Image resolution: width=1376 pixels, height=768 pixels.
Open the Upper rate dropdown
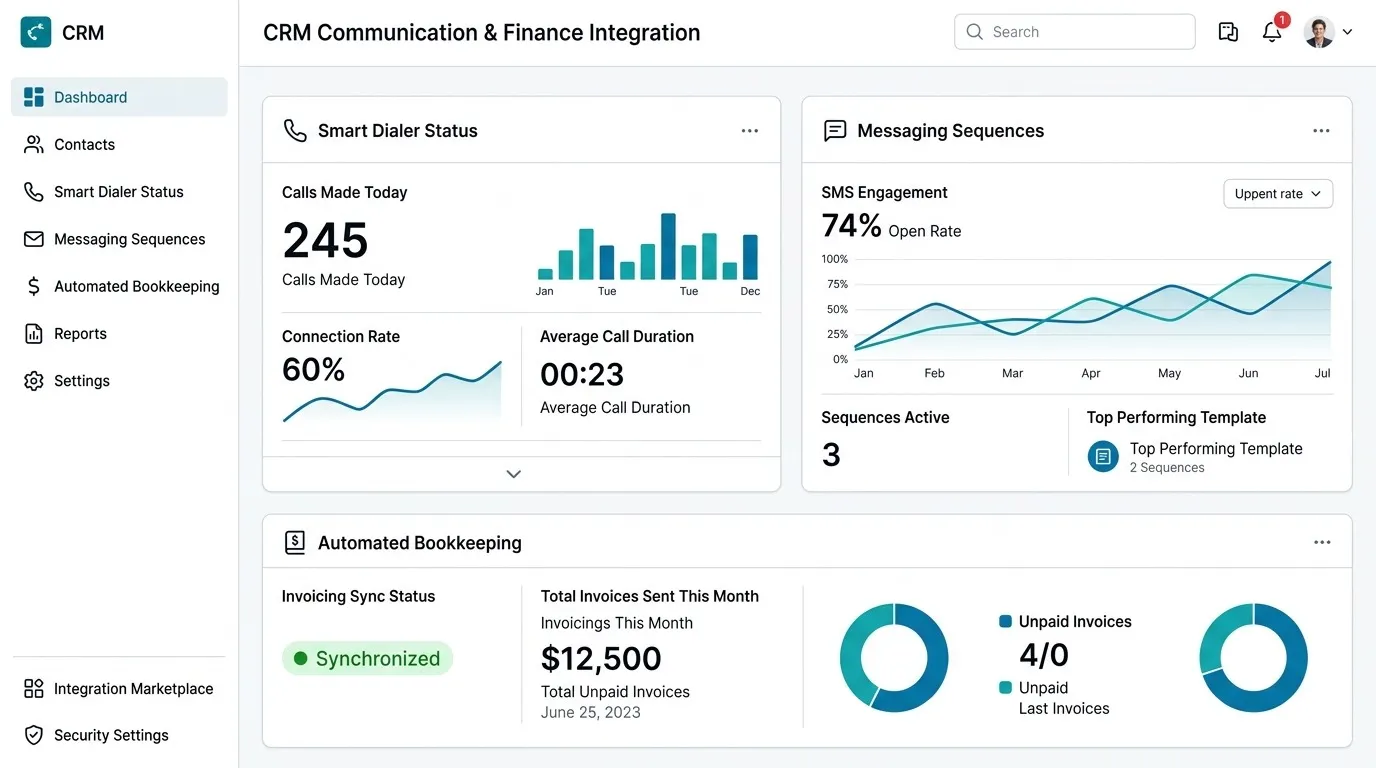(x=1278, y=194)
